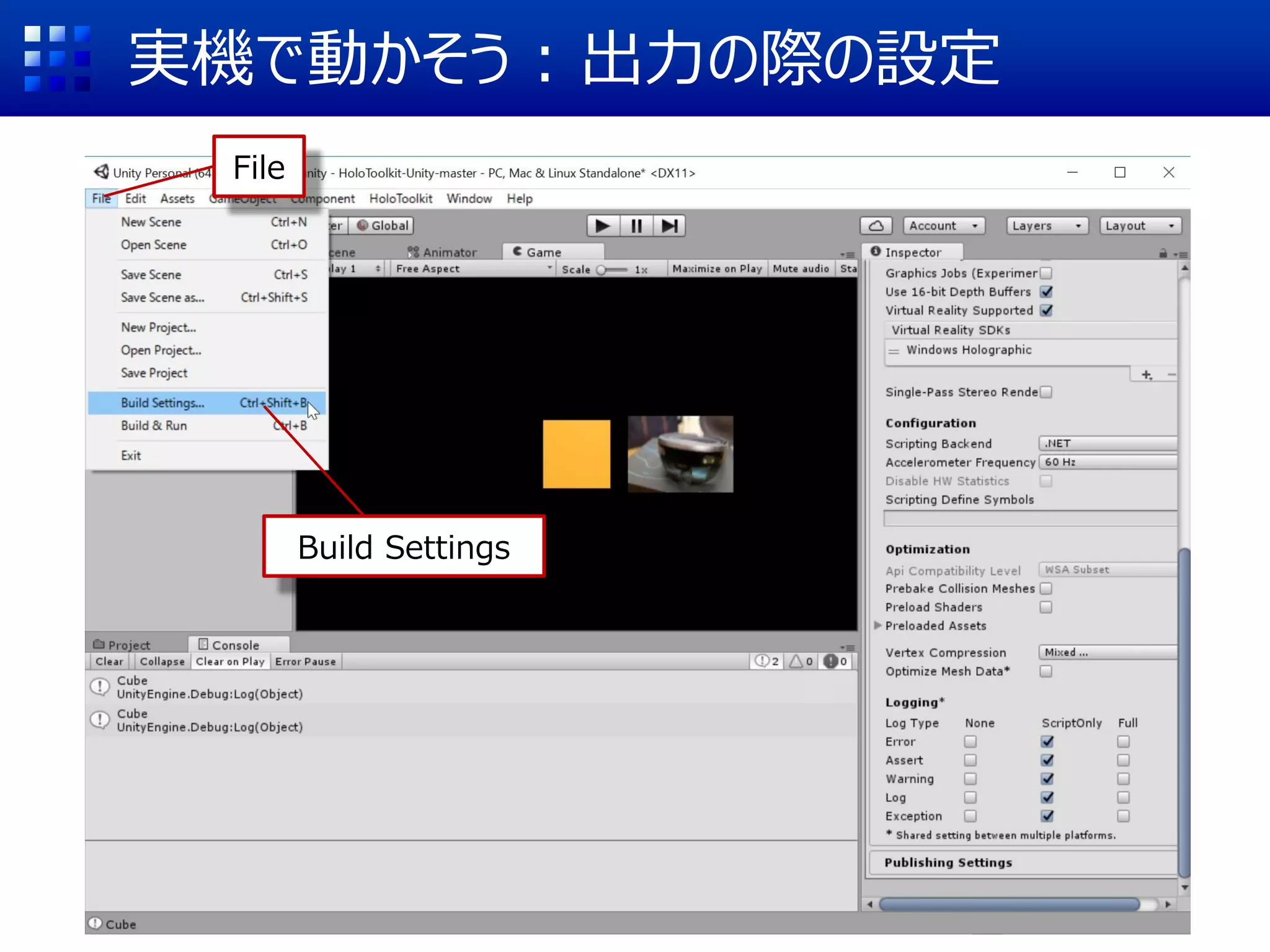The width and height of the screenshot is (1270, 952).
Task: Click the Play button in toolbar
Action: pyautogui.click(x=603, y=226)
